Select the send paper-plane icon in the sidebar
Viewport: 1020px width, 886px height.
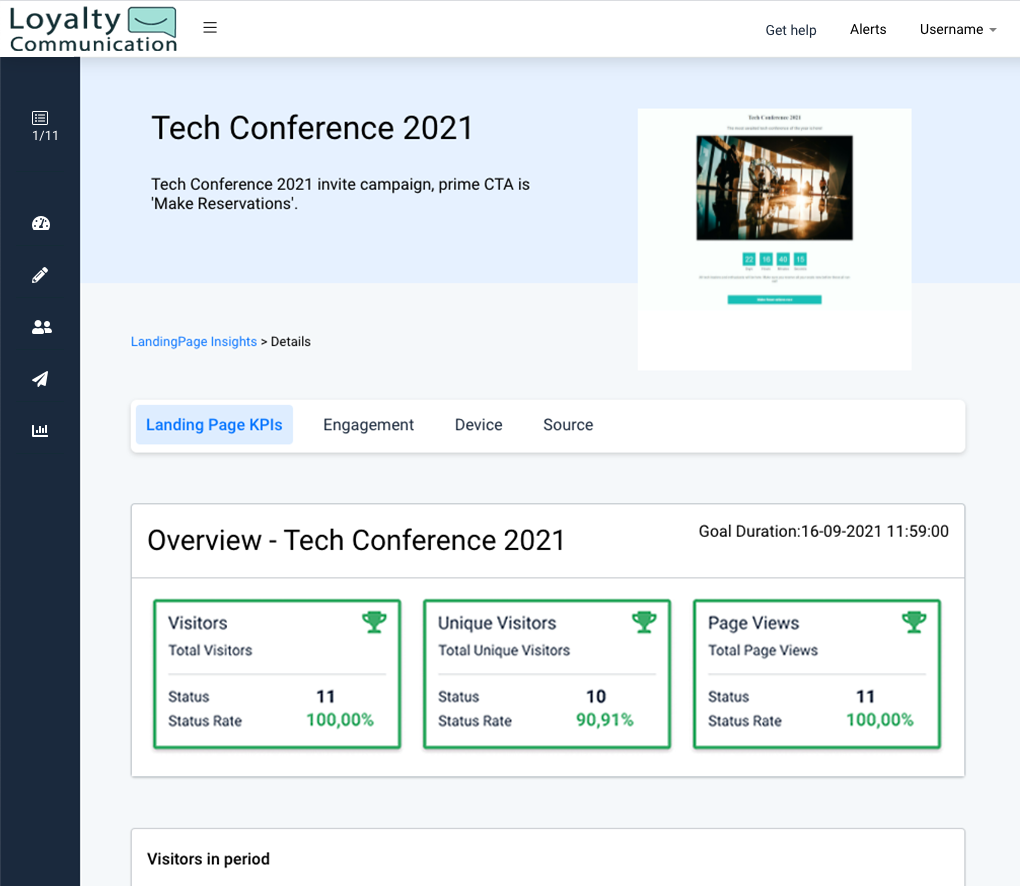tap(40, 379)
